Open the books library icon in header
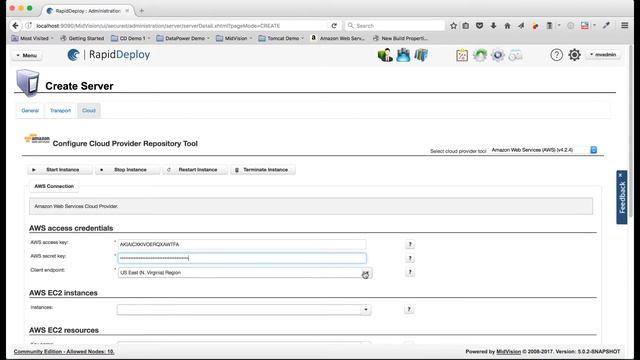 421,55
